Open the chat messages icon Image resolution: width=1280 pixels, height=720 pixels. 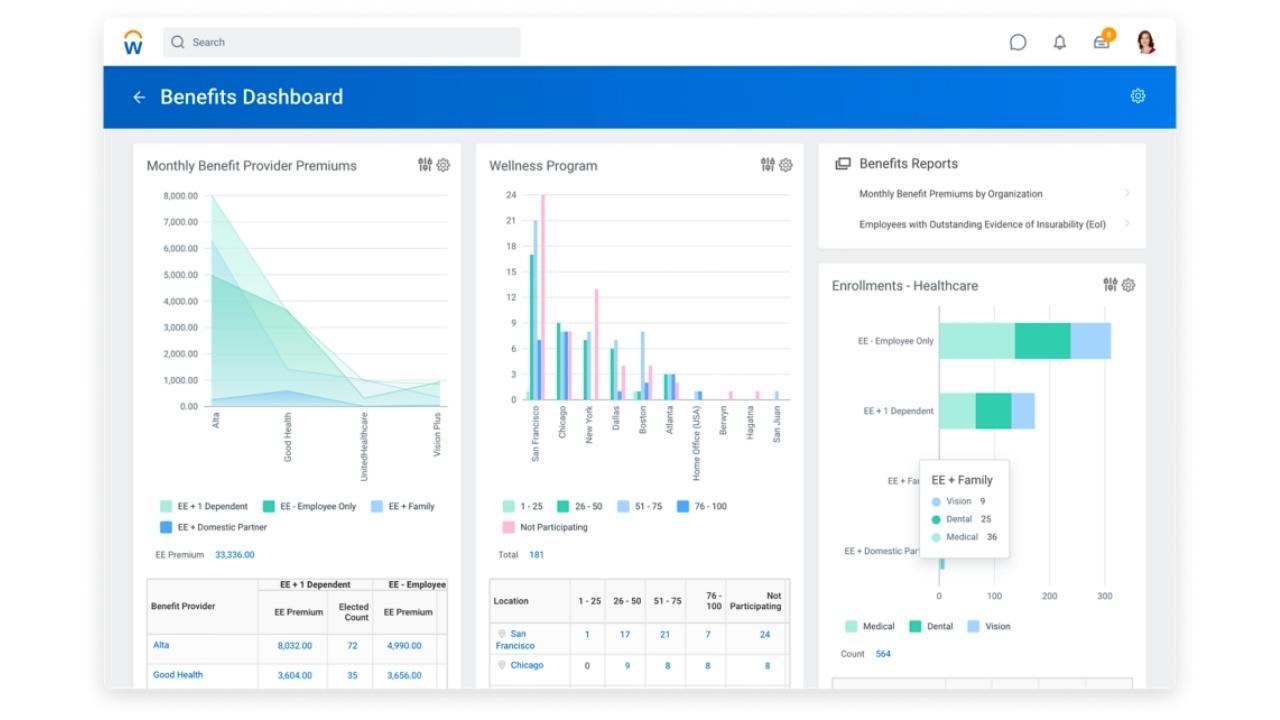[x=1018, y=42]
